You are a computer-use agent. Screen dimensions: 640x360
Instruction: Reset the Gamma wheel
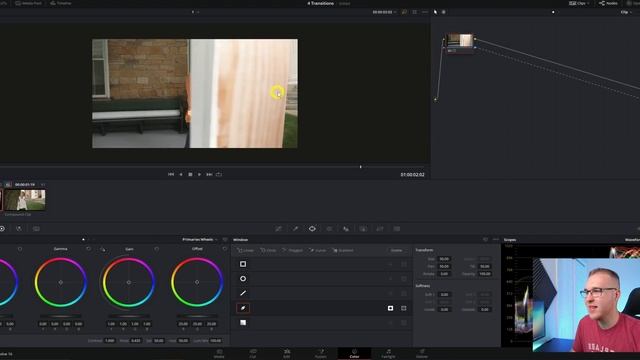pos(89,249)
